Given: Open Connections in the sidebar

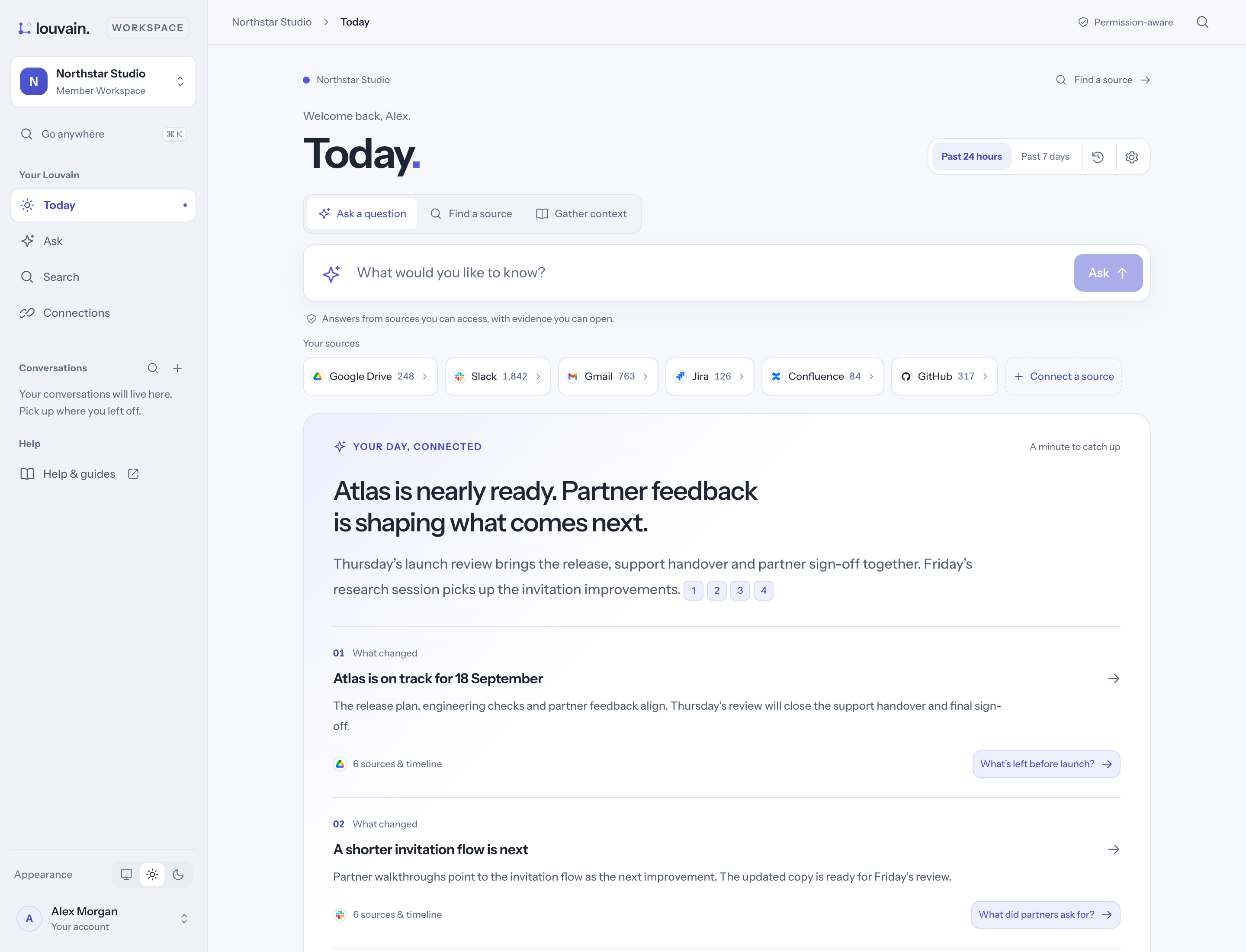Looking at the screenshot, I should coord(103,313).
